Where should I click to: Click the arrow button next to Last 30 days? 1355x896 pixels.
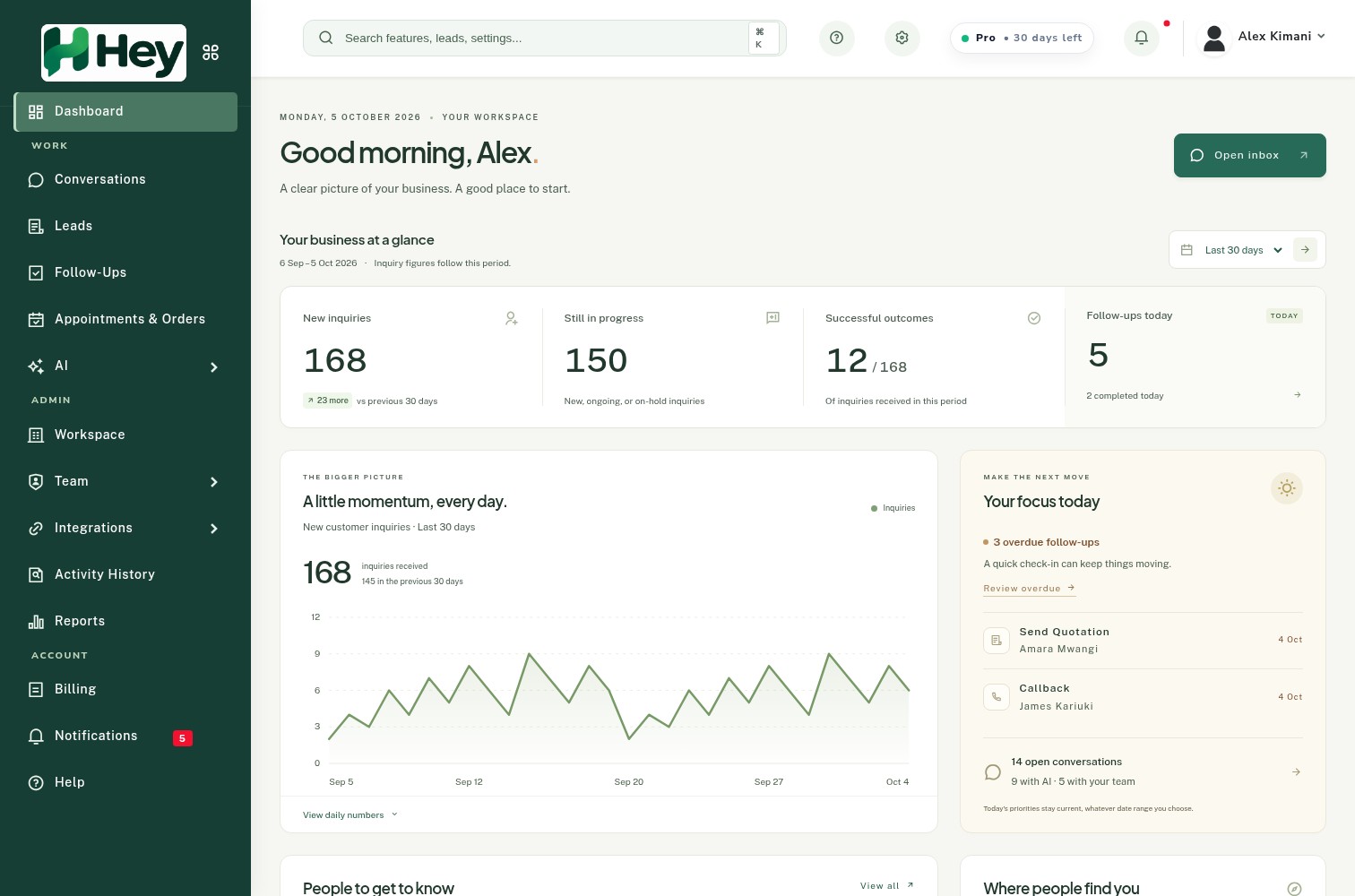click(x=1306, y=250)
